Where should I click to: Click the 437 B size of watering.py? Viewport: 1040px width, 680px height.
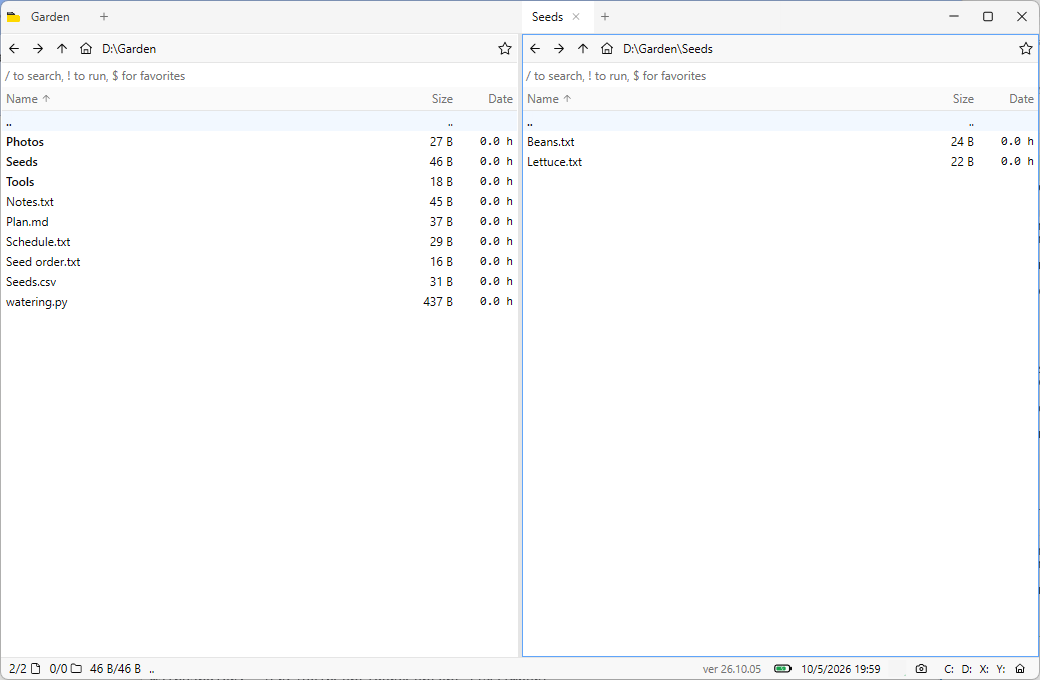coord(438,301)
